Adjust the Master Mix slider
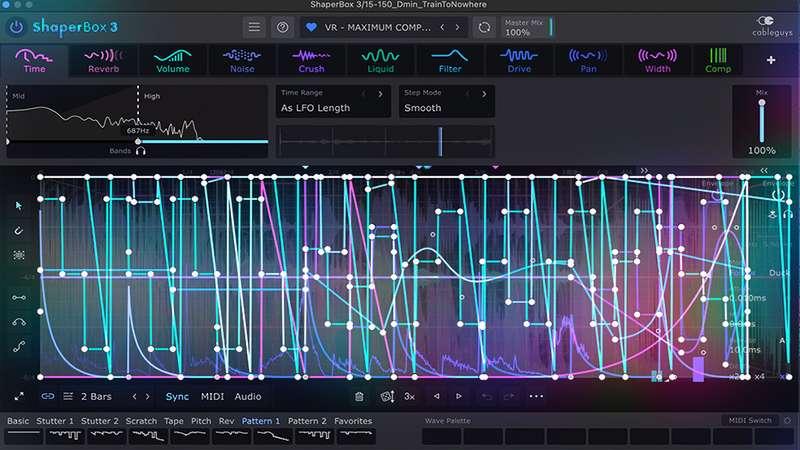This screenshot has height=450, width=800. click(551, 27)
